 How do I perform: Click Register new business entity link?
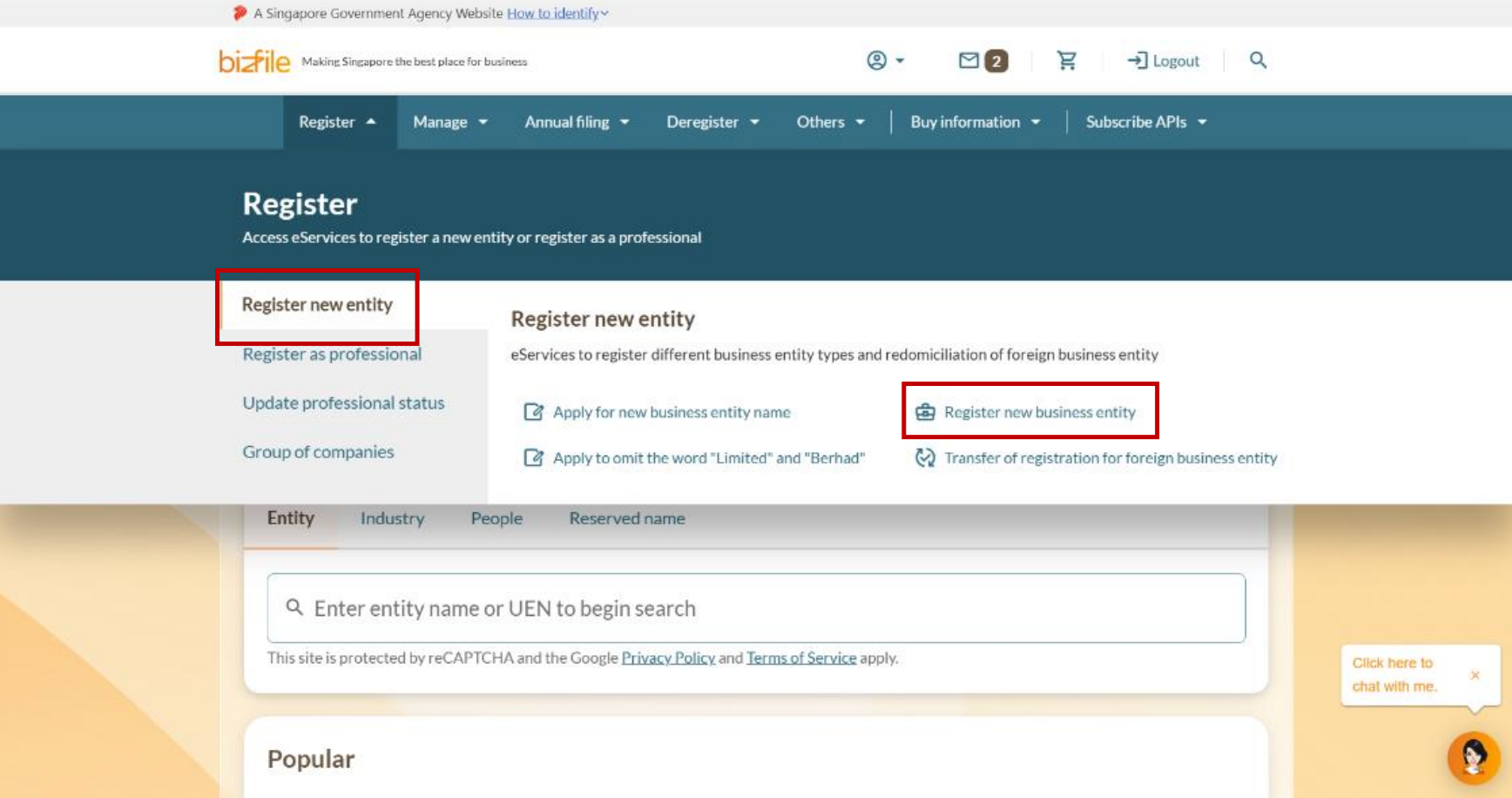(x=1039, y=412)
